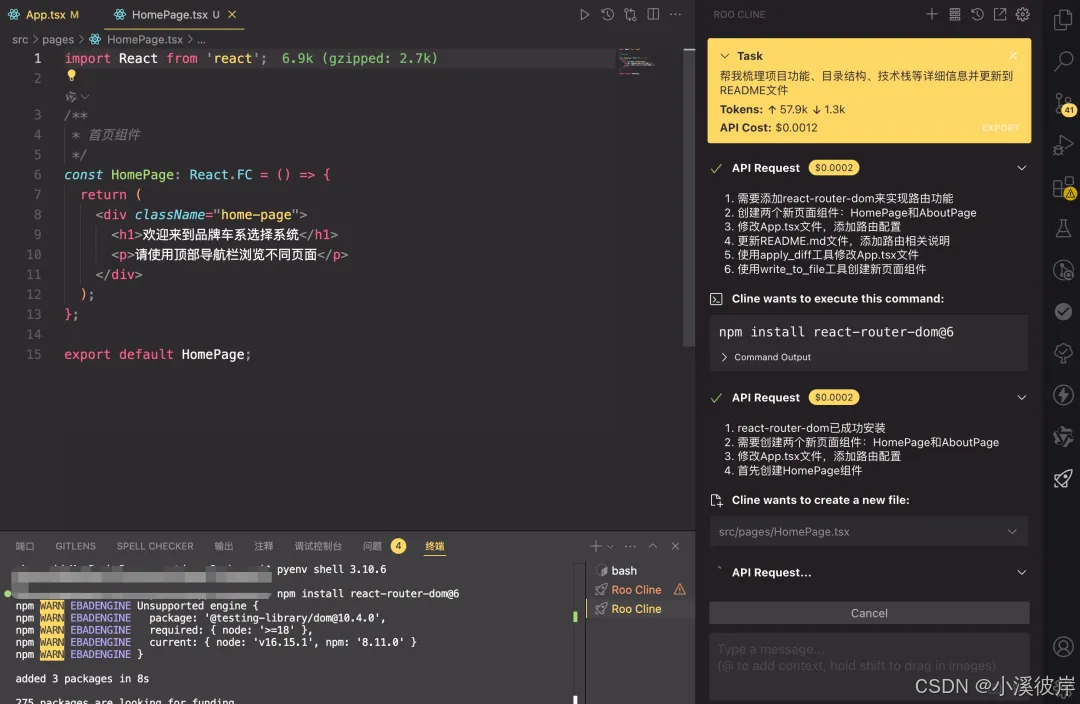Click the editor vertical scrollbar

tap(689, 197)
